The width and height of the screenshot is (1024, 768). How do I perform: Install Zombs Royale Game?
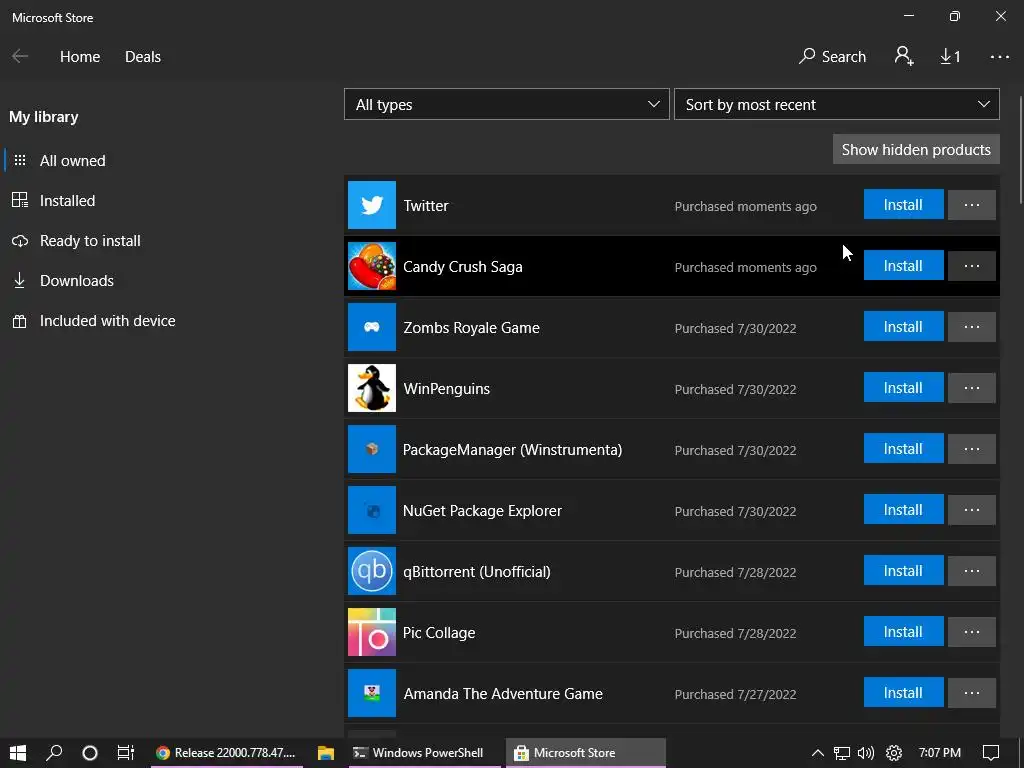(903, 327)
